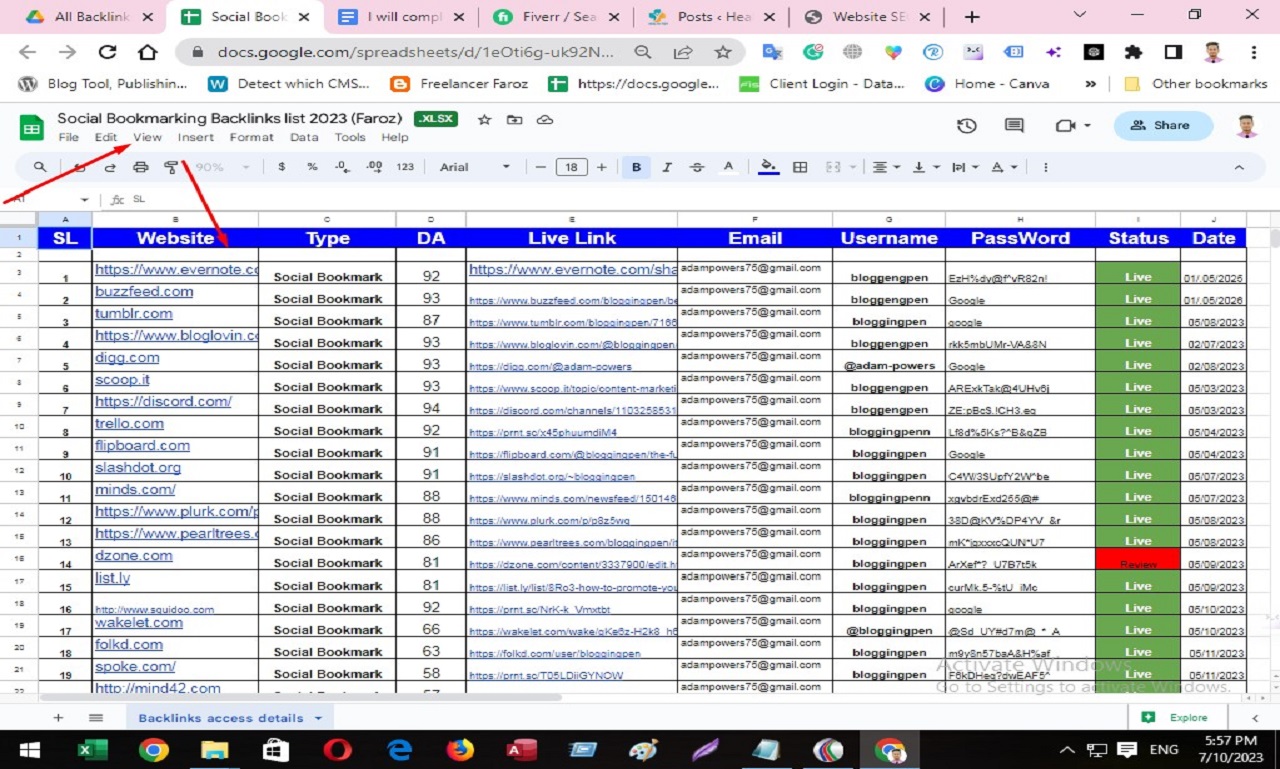Screen dimensions: 1280x769
Task: Open the Freelancer Faroz bookmark
Action: [459, 84]
